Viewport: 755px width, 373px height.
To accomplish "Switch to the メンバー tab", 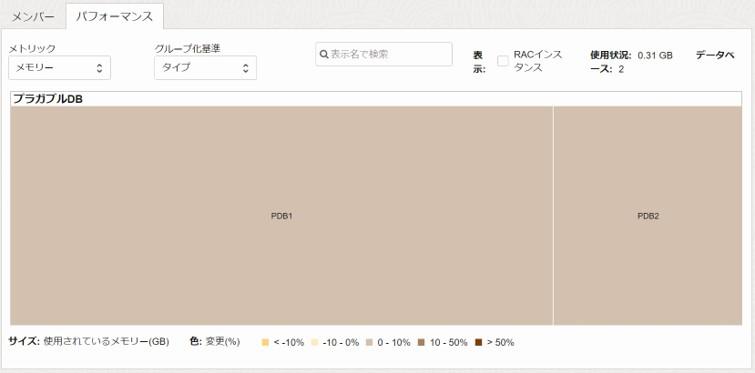I will coord(33,17).
